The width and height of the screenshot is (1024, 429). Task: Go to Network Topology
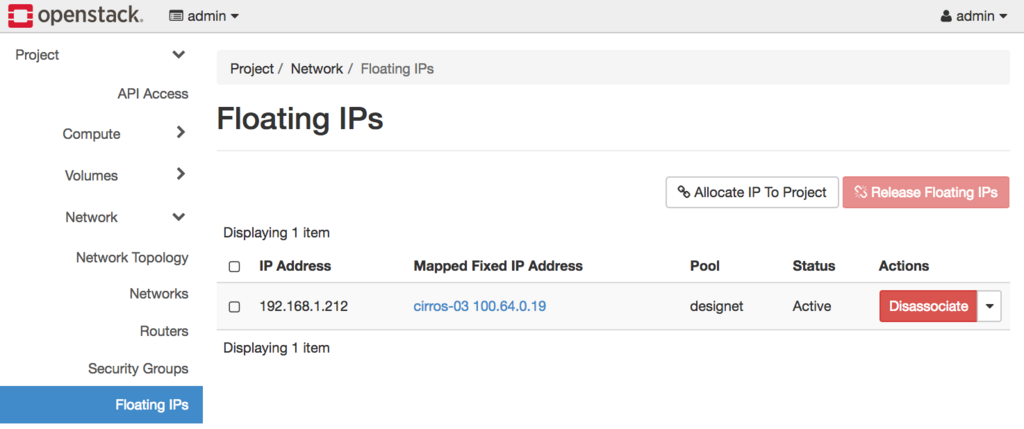click(132, 258)
